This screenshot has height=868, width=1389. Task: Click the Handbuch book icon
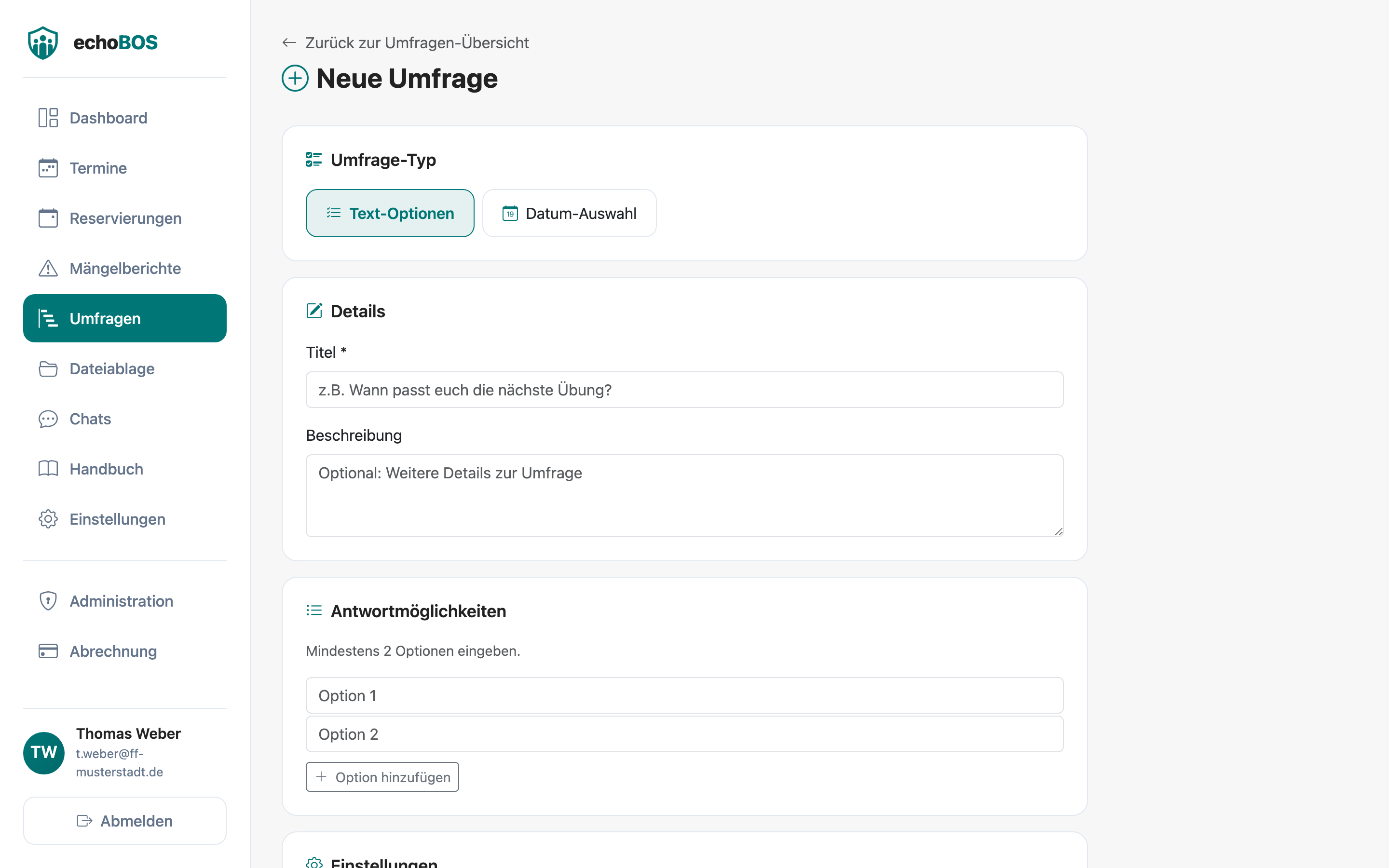[48, 469]
